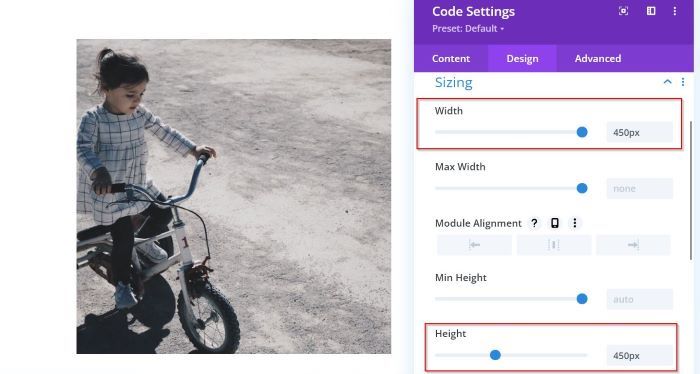This screenshot has width=700, height=374.
Task: Collapse the Sizing section chevron
Action: (667, 82)
